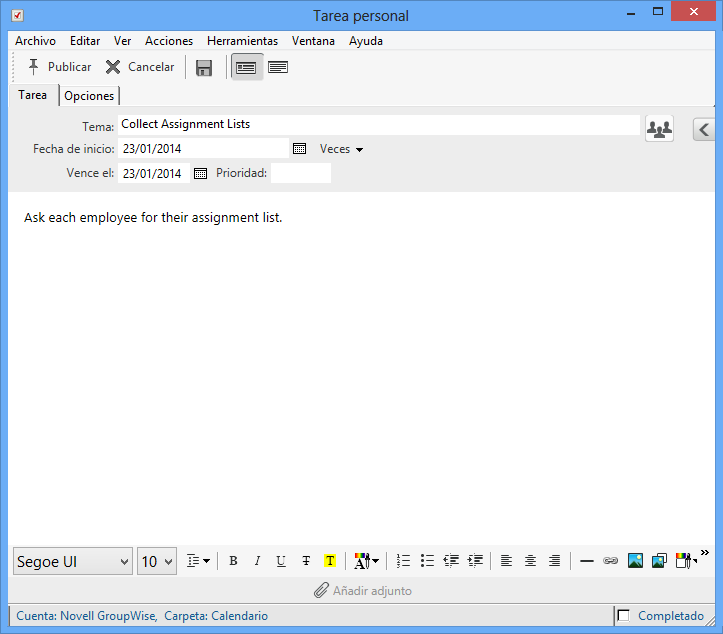
Task: Click the Tarea personal window icon
Action: [18, 16]
